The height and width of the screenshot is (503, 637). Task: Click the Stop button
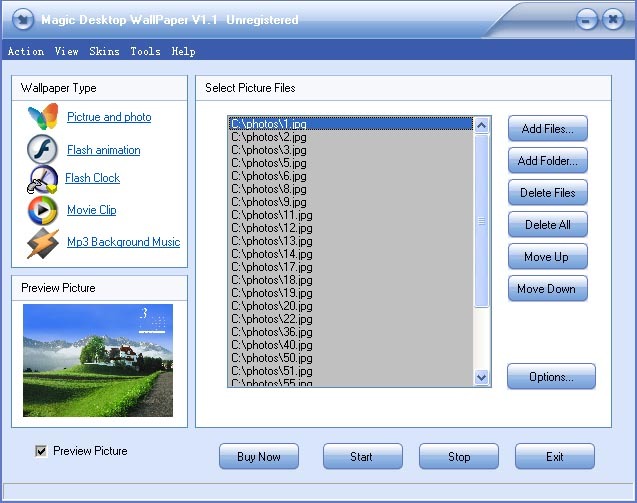pos(459,457)
